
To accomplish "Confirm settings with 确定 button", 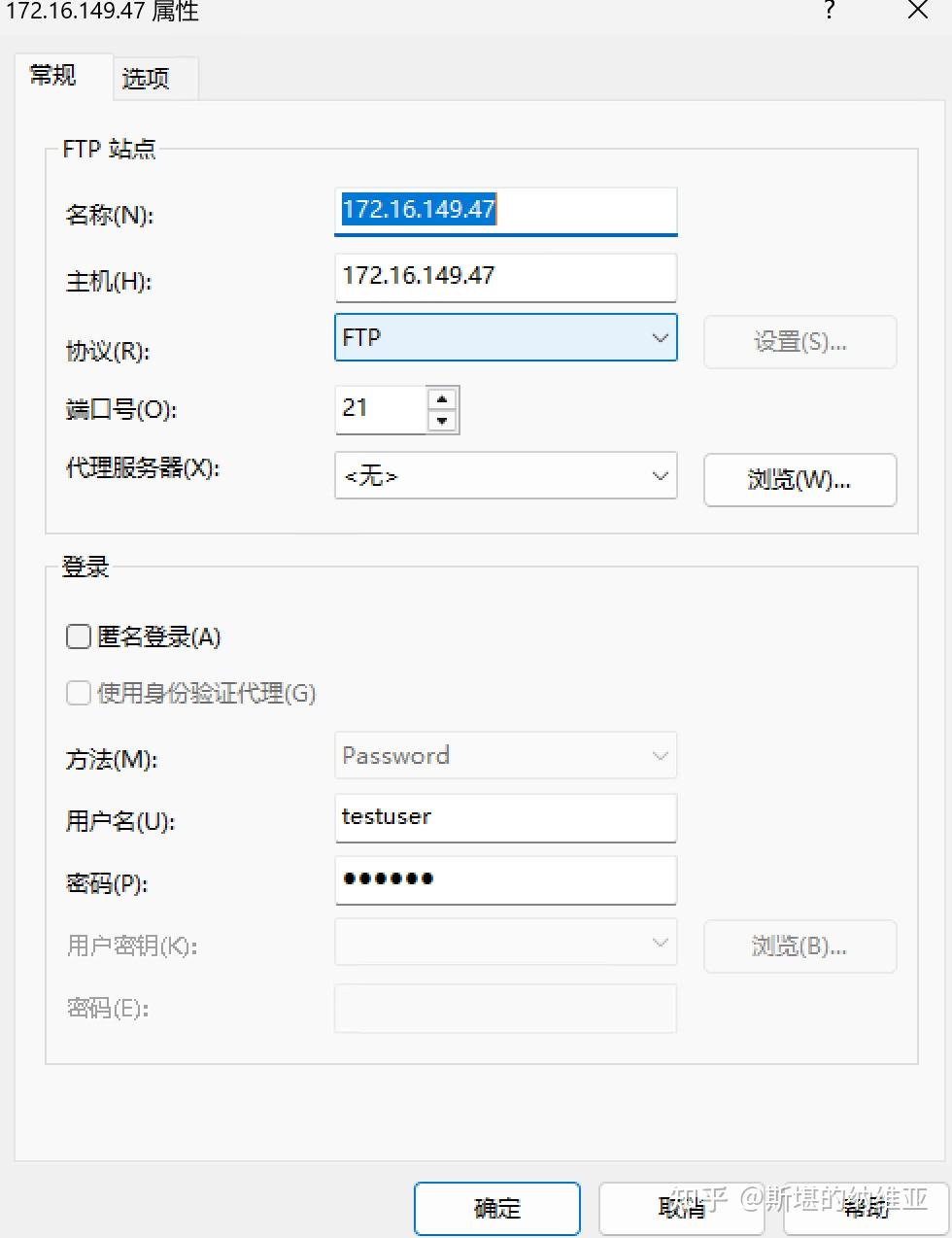I will pyautogui.click(x=496, y=1208).
